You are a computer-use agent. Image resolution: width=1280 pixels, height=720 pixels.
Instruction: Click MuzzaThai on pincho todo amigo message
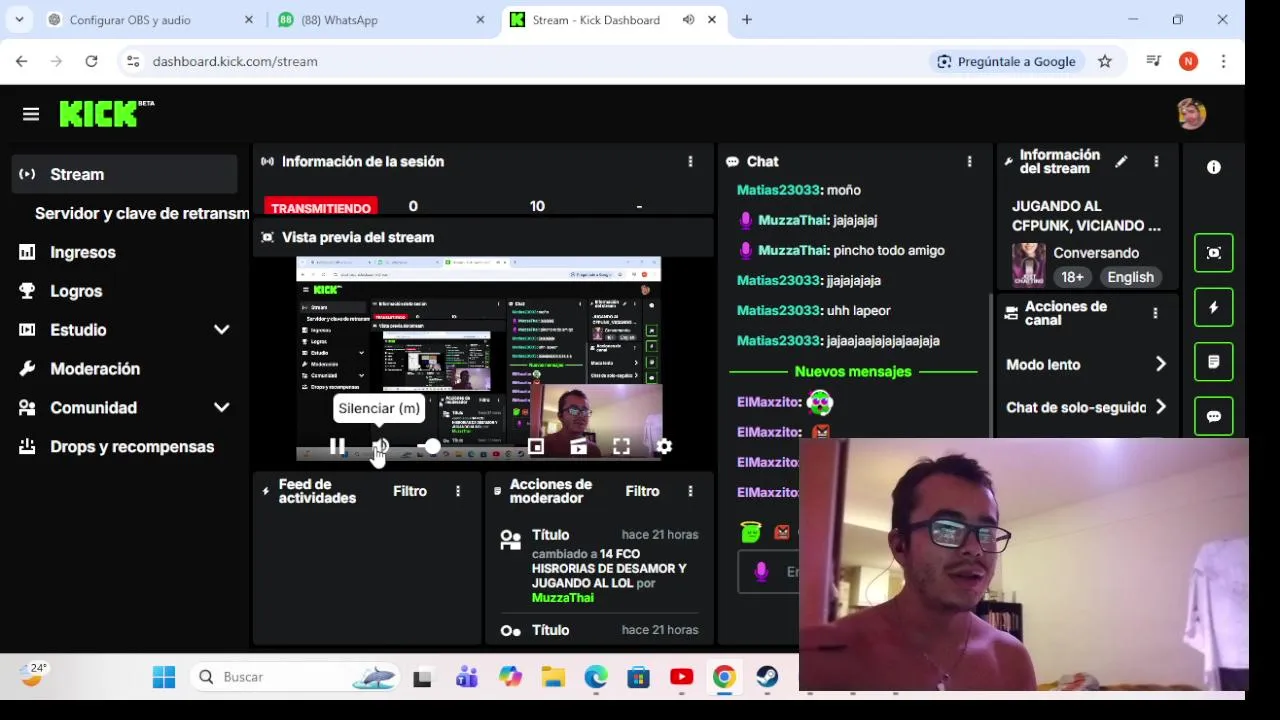click(x=792, y=250)
